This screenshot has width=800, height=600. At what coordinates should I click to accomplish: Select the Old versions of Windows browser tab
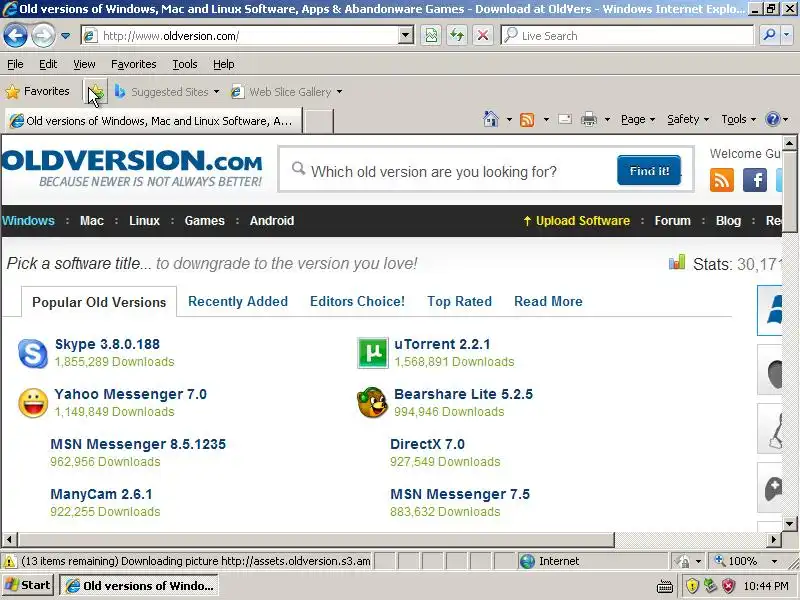(153, 121)
